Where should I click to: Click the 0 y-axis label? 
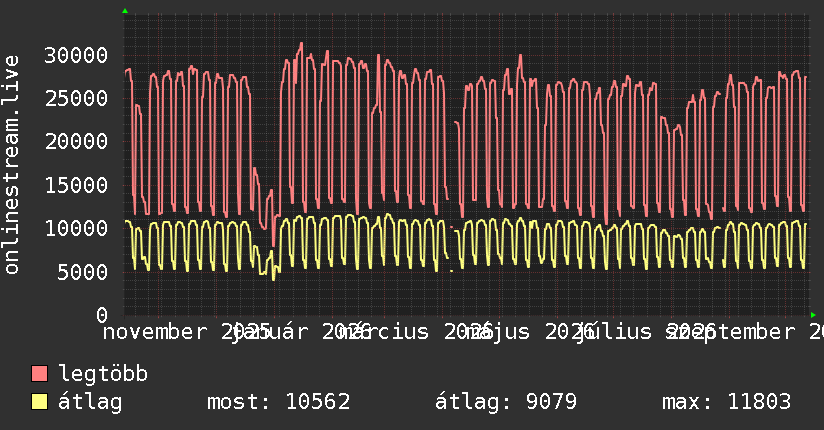point(102,315)
